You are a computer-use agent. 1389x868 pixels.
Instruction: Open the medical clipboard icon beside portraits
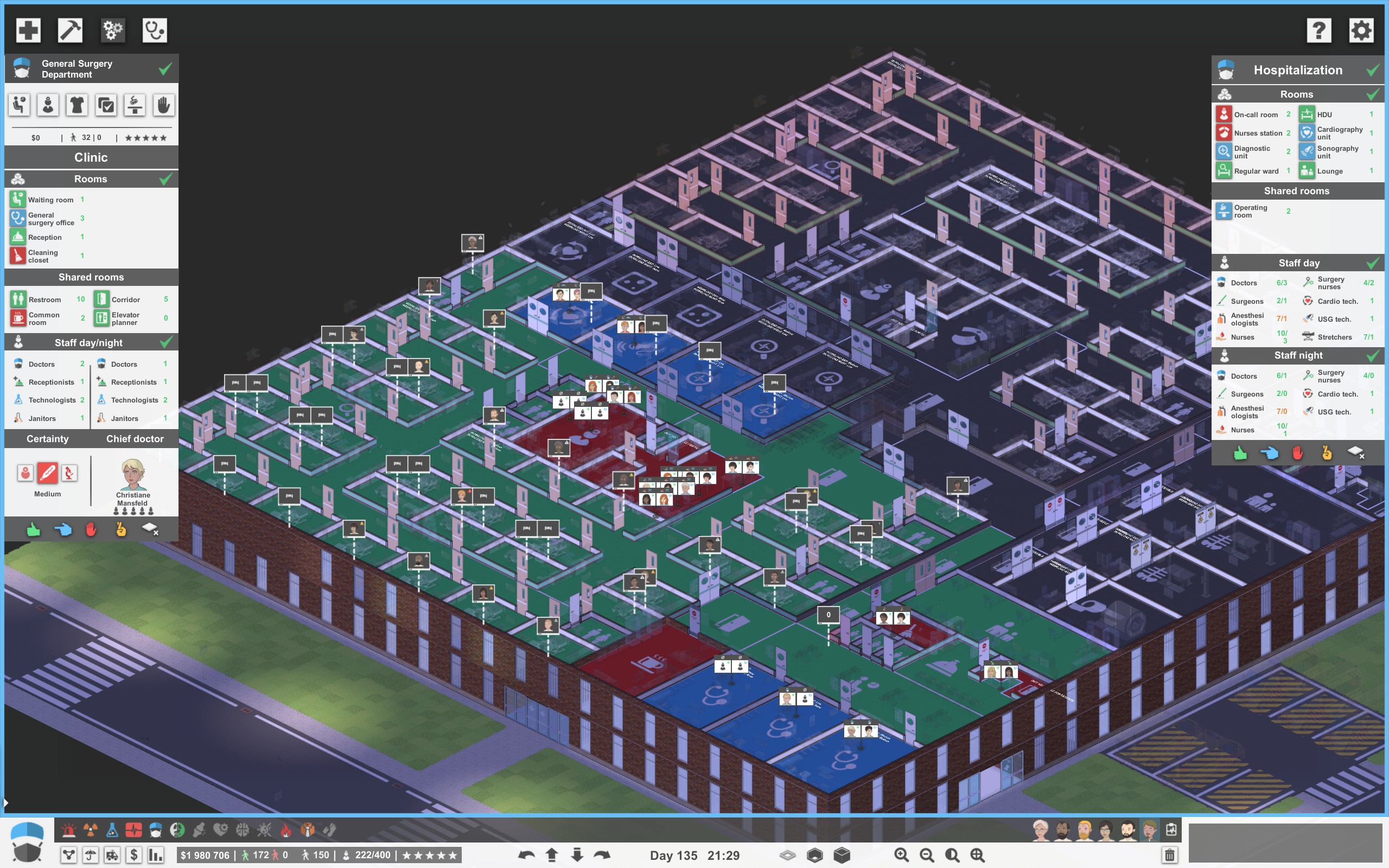(x=1171, y=829)
